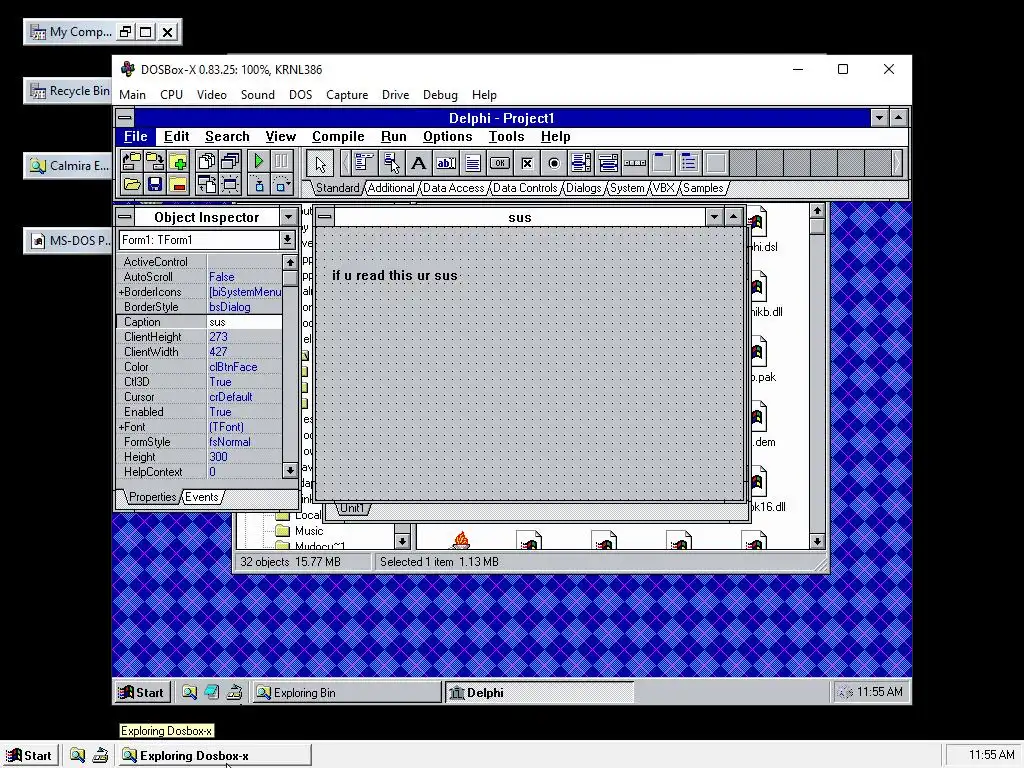Click Select Form From List icon

[230, 161]
